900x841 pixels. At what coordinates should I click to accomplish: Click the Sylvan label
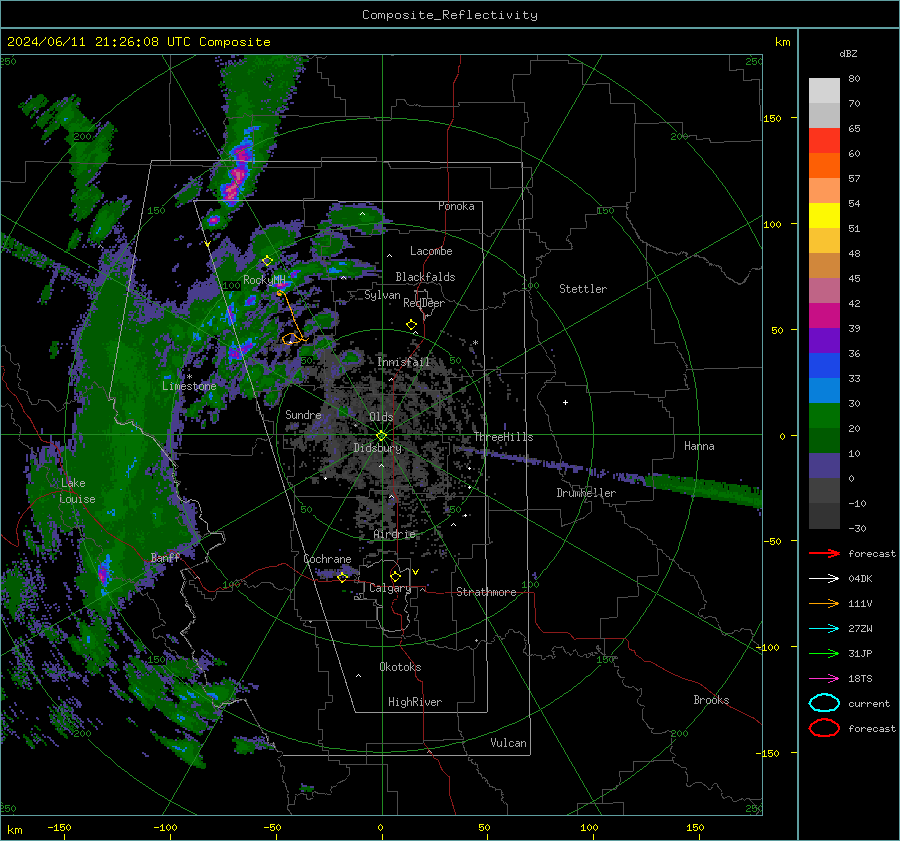point(382,295)
